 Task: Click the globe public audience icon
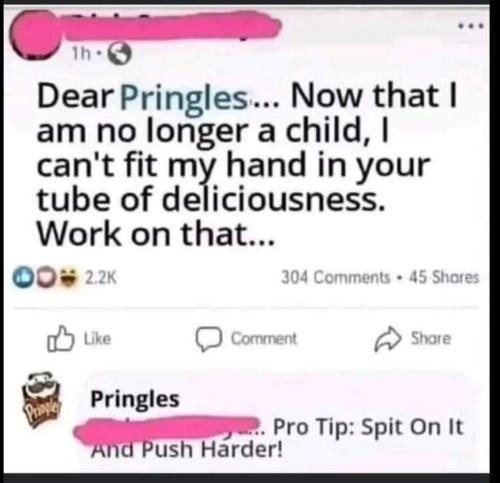121,55
